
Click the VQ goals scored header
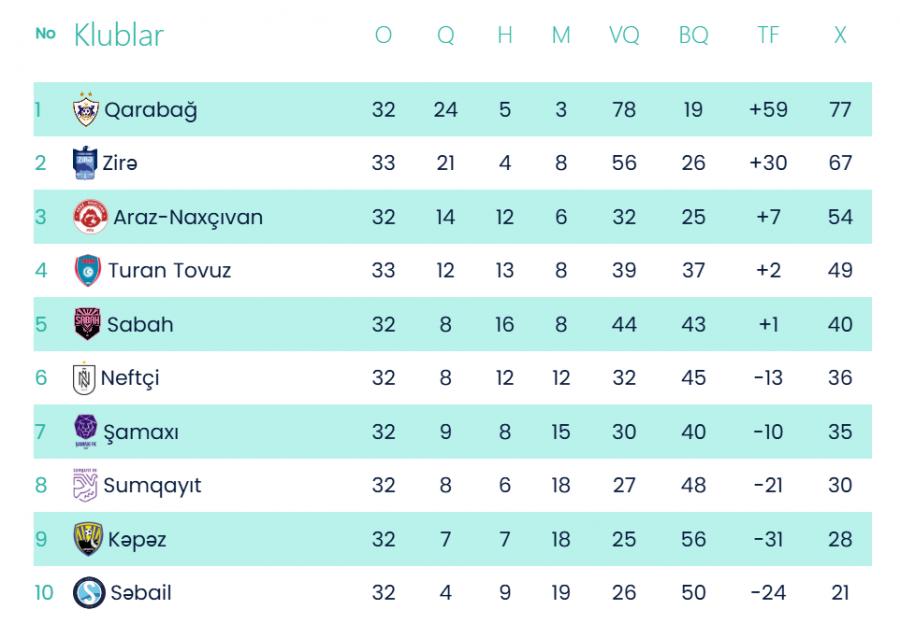[x=624, y=35]
